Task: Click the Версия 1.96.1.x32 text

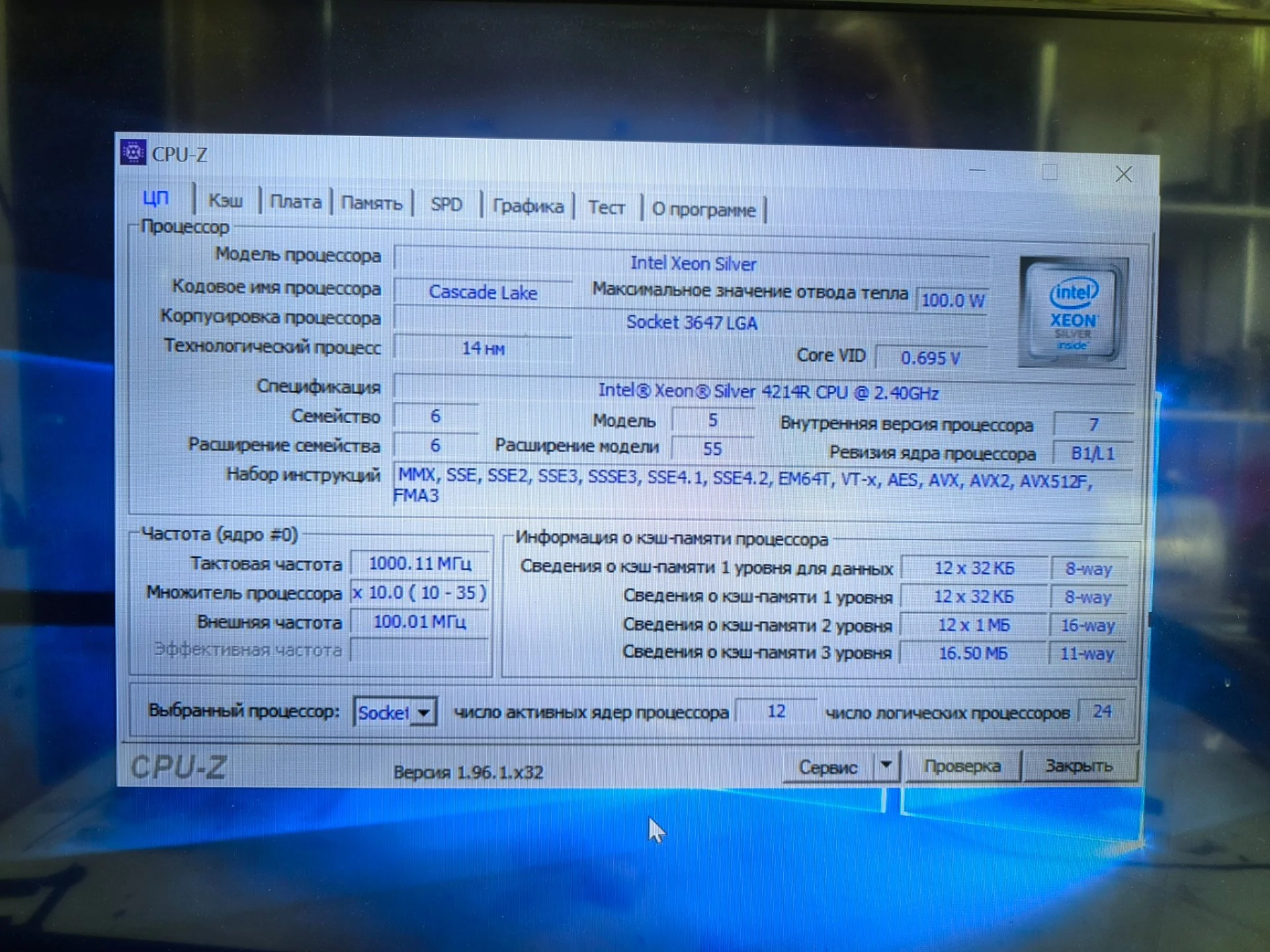Action: 468,772
